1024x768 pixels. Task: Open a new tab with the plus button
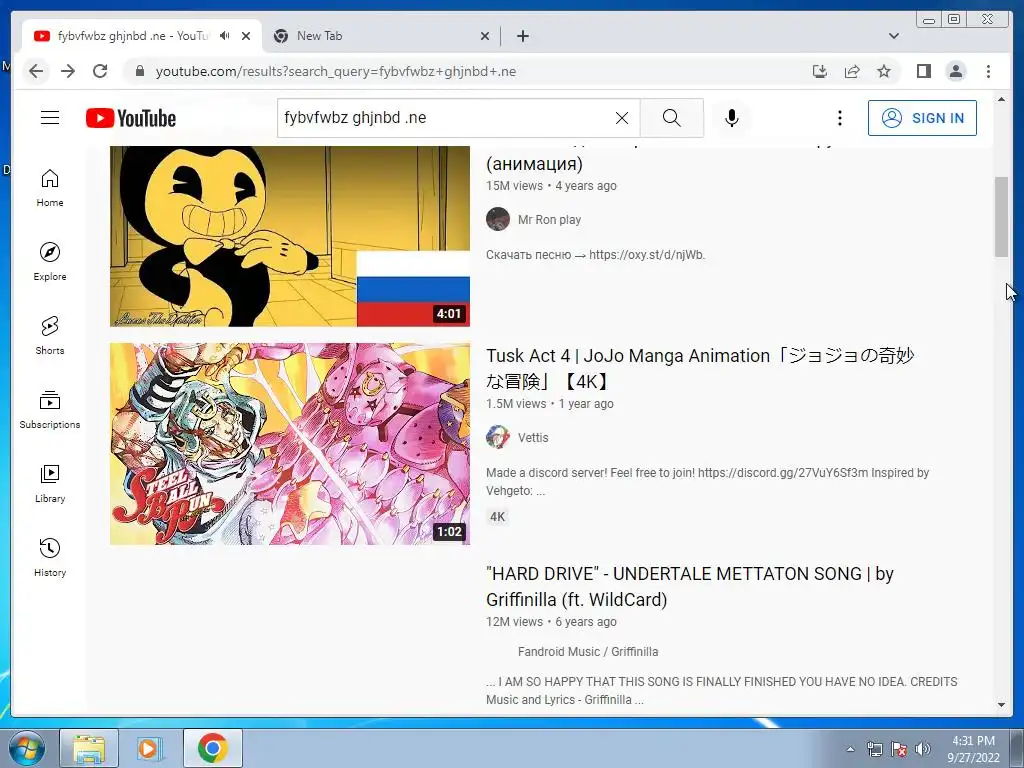[x=522, y=36]
